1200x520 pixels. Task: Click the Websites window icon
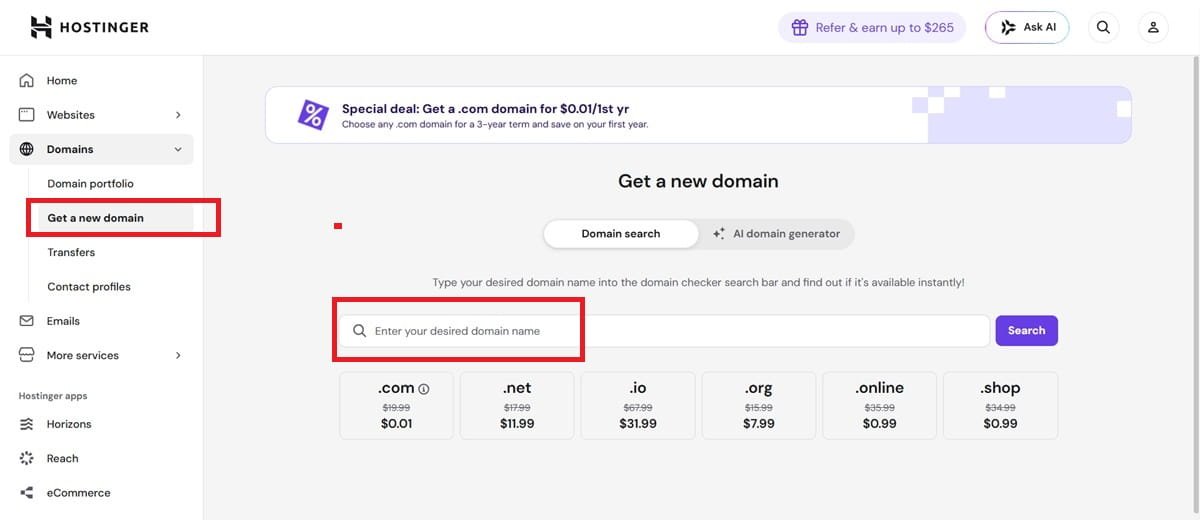click(27, 115)
